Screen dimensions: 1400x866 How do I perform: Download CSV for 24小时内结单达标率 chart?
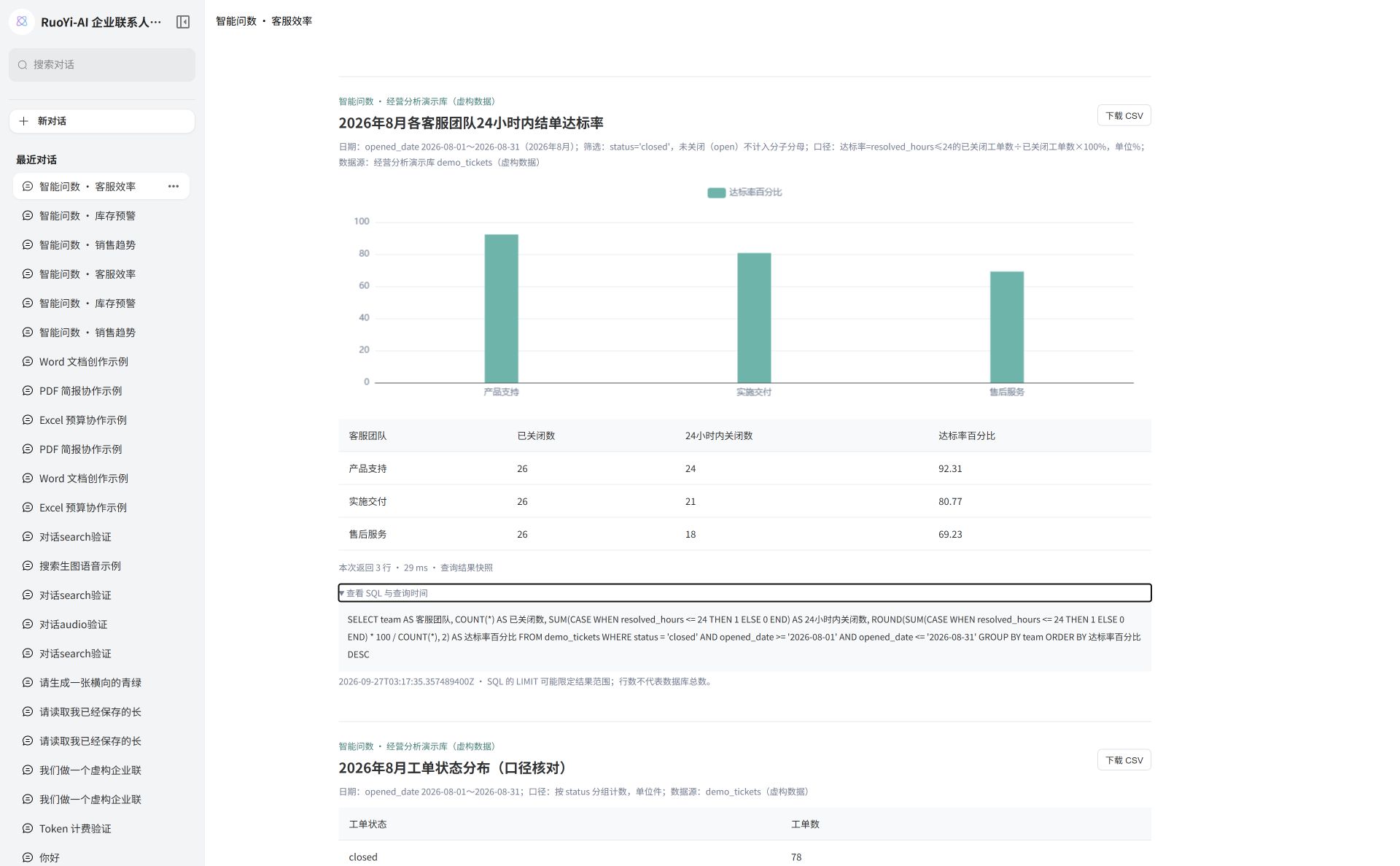pos(1124,115)
